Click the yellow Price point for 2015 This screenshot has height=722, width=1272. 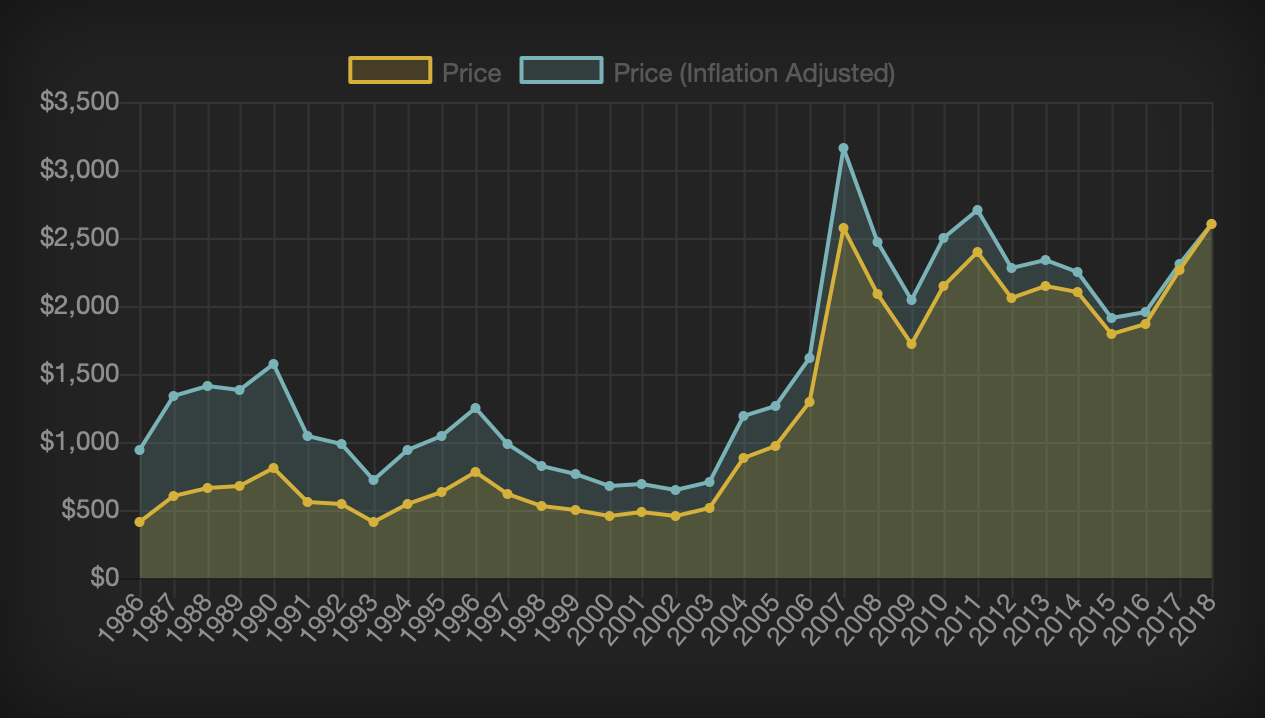coord(1112,334)
